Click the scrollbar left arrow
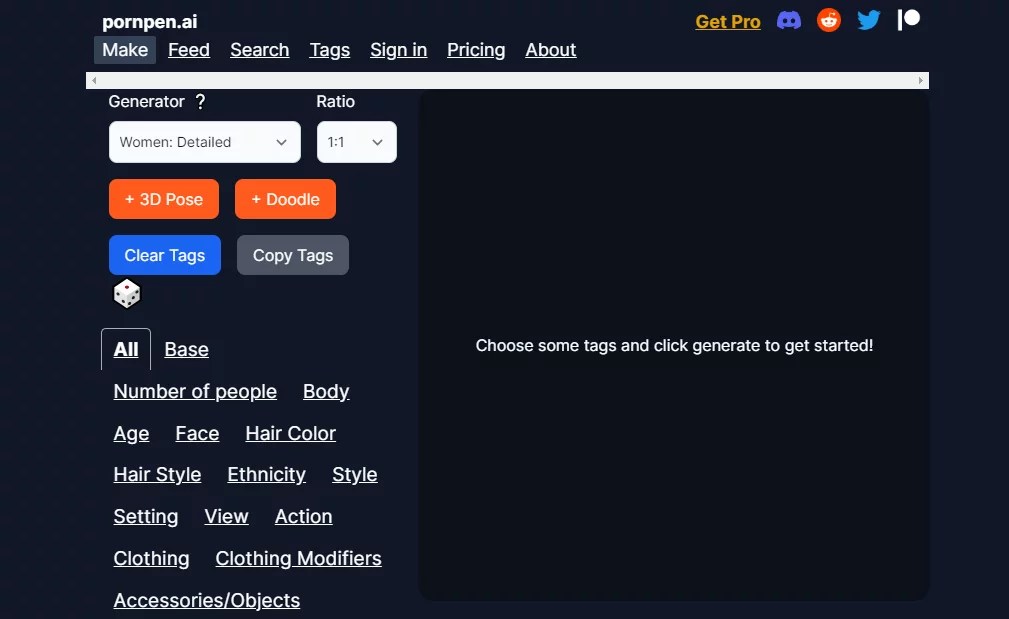 coord(94,80)
